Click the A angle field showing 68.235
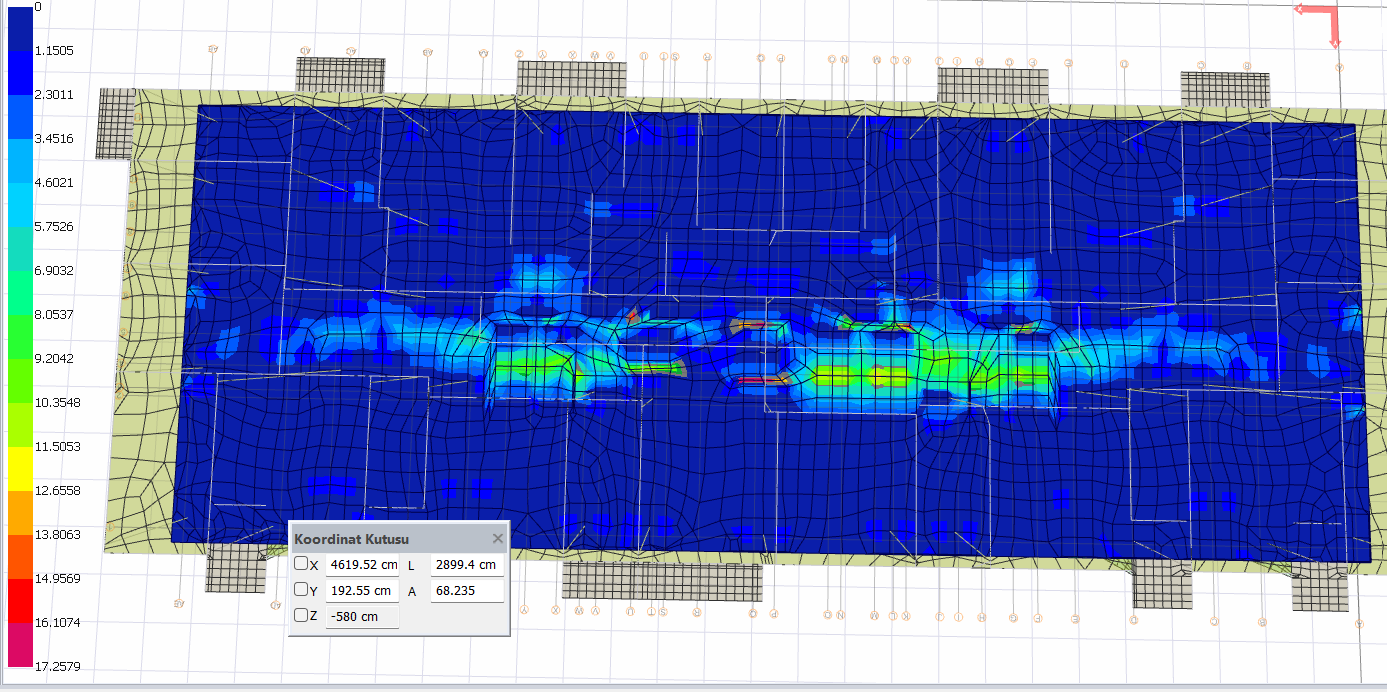Screen dimensions: 1387x692 pos(466,591)
